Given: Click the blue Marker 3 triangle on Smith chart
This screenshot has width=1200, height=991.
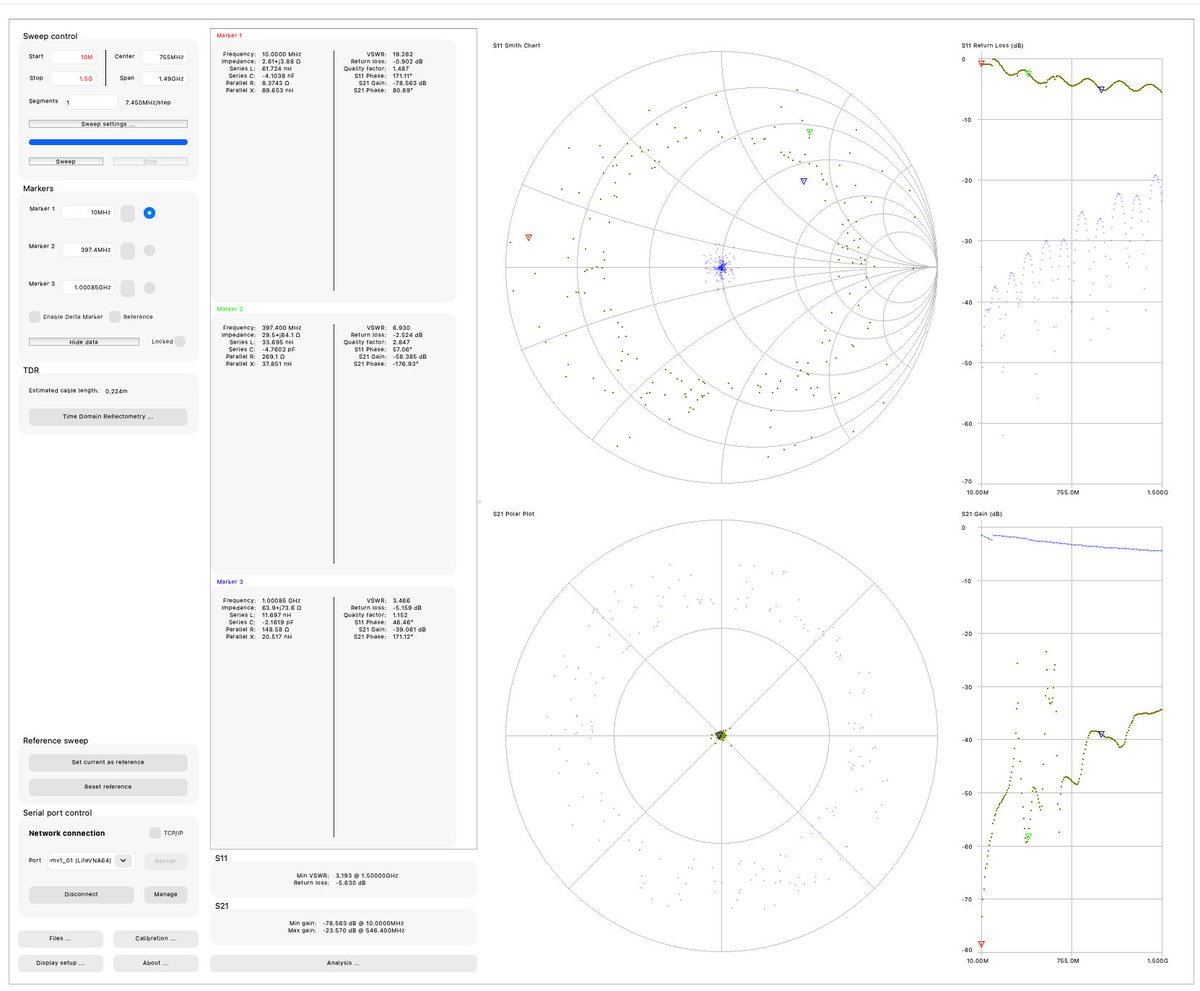Looking at the screenshot, I should click(803, 181).
